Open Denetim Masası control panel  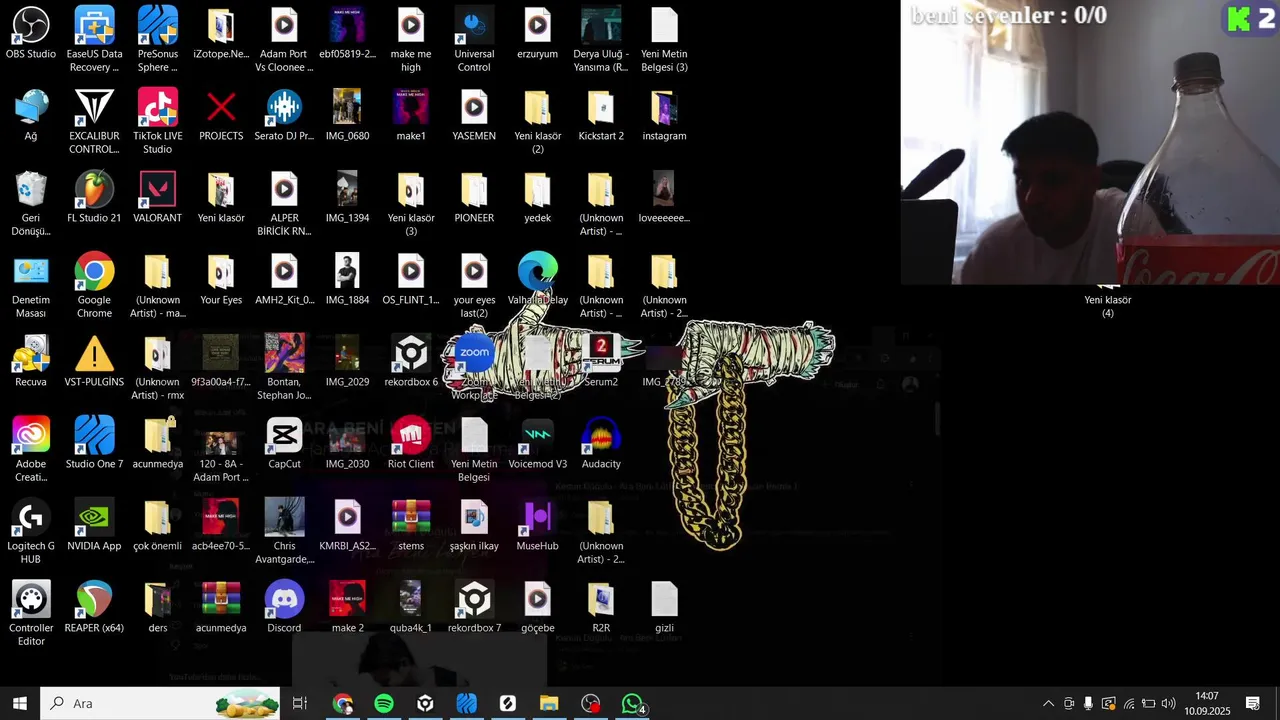(x=31, y=286)
